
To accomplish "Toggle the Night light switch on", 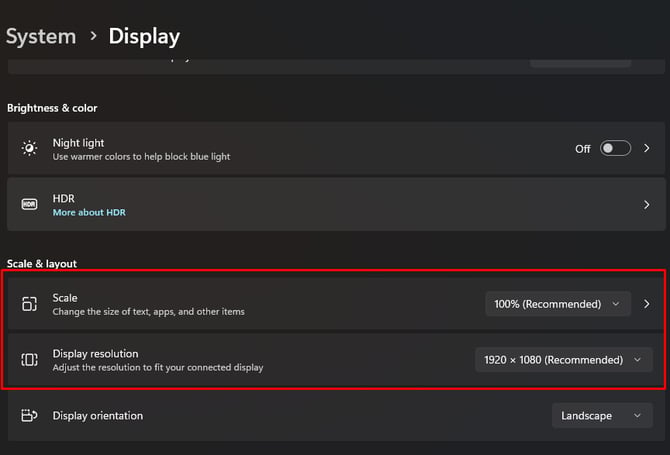I will (615, 148).
